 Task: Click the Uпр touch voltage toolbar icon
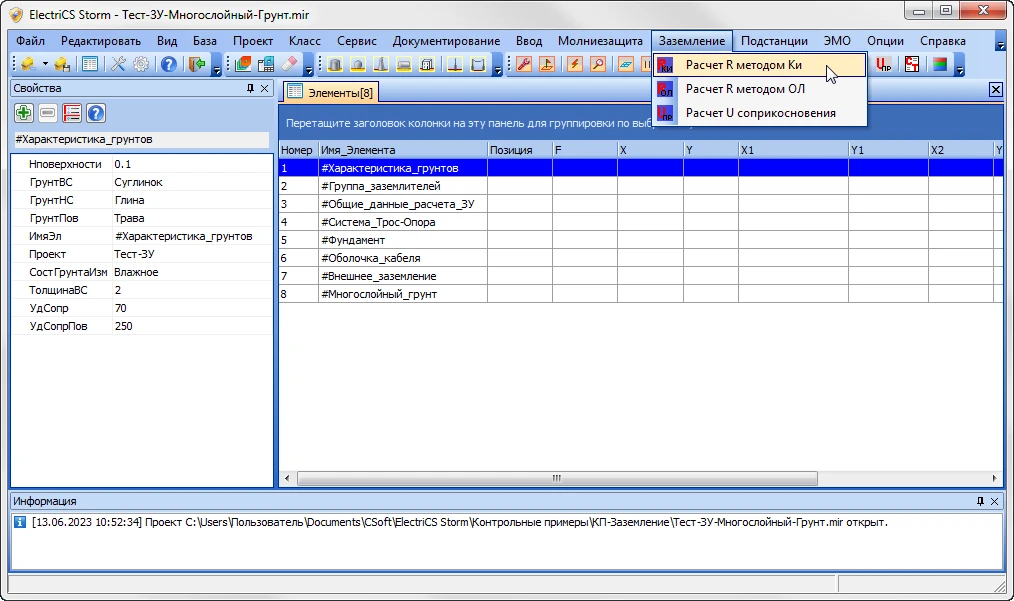pyautogui.click(x=884, y=65)
